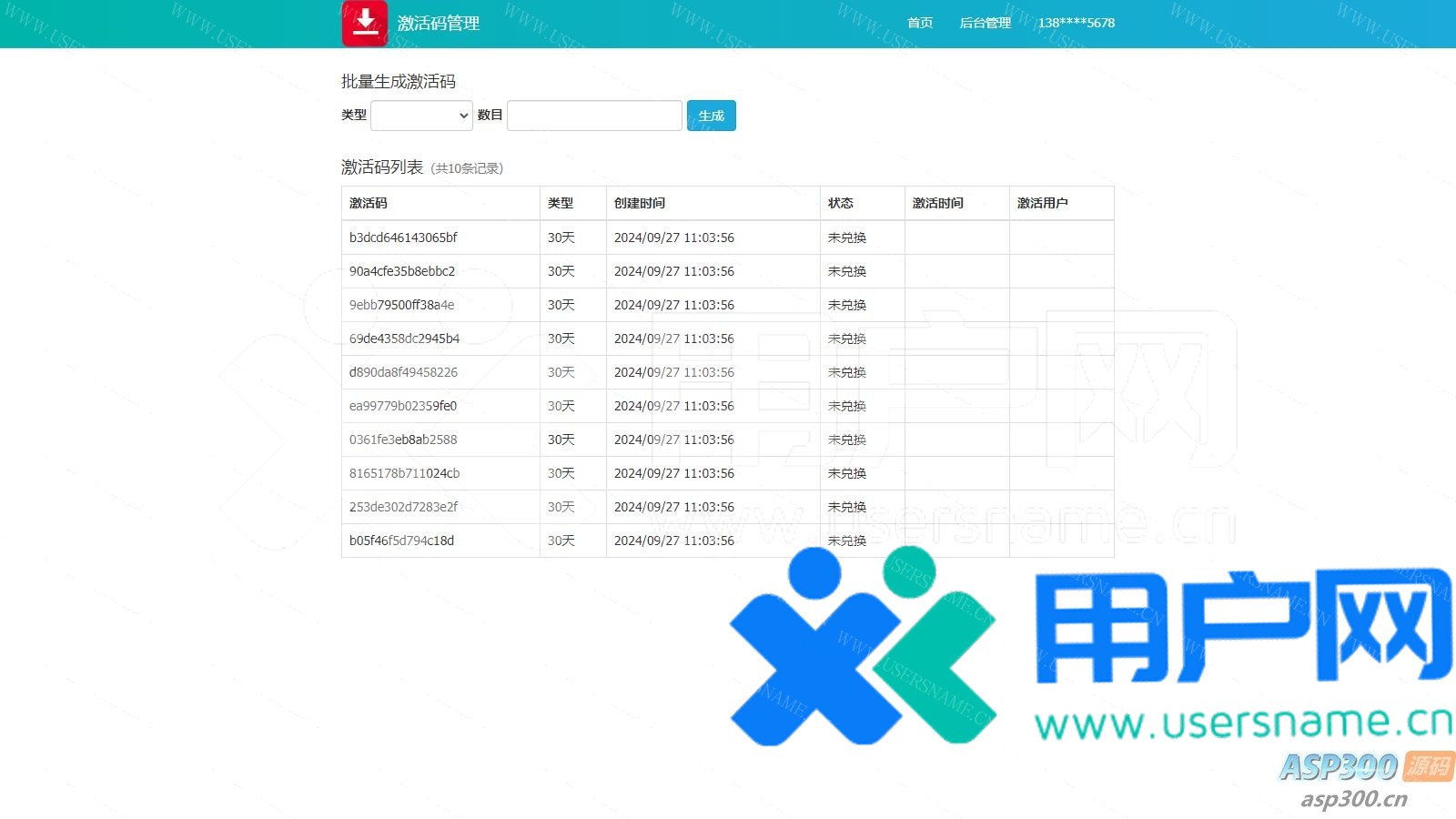Screen dimensions: 1456x819
Task: Open the 类型 dropdown
Action: [x=421, y=116]
